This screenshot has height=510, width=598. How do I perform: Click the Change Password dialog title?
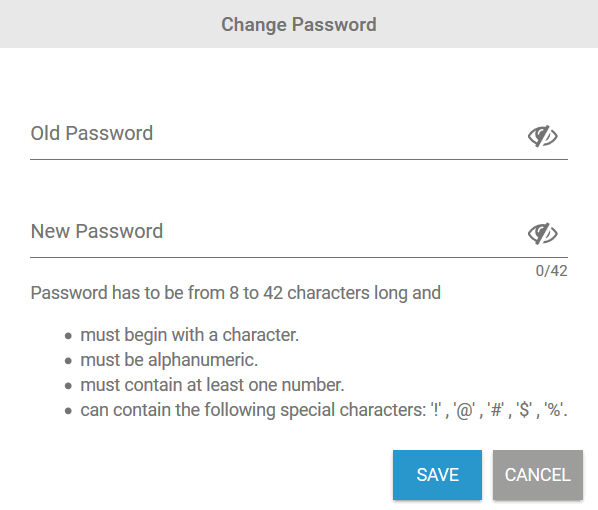tap(299, 24)
